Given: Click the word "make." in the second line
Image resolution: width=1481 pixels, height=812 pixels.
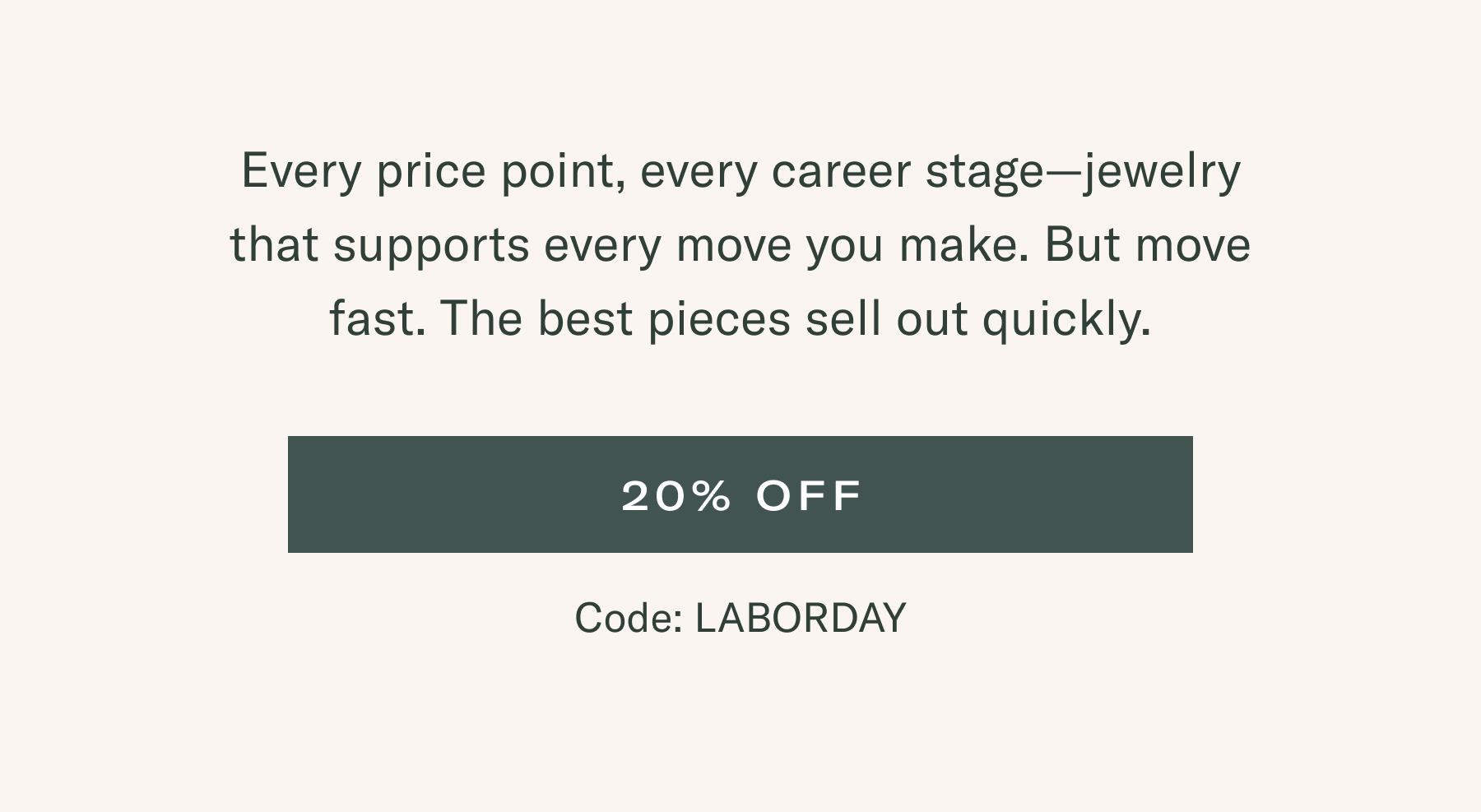Looking at the screenshot, I should coord(963,246).
